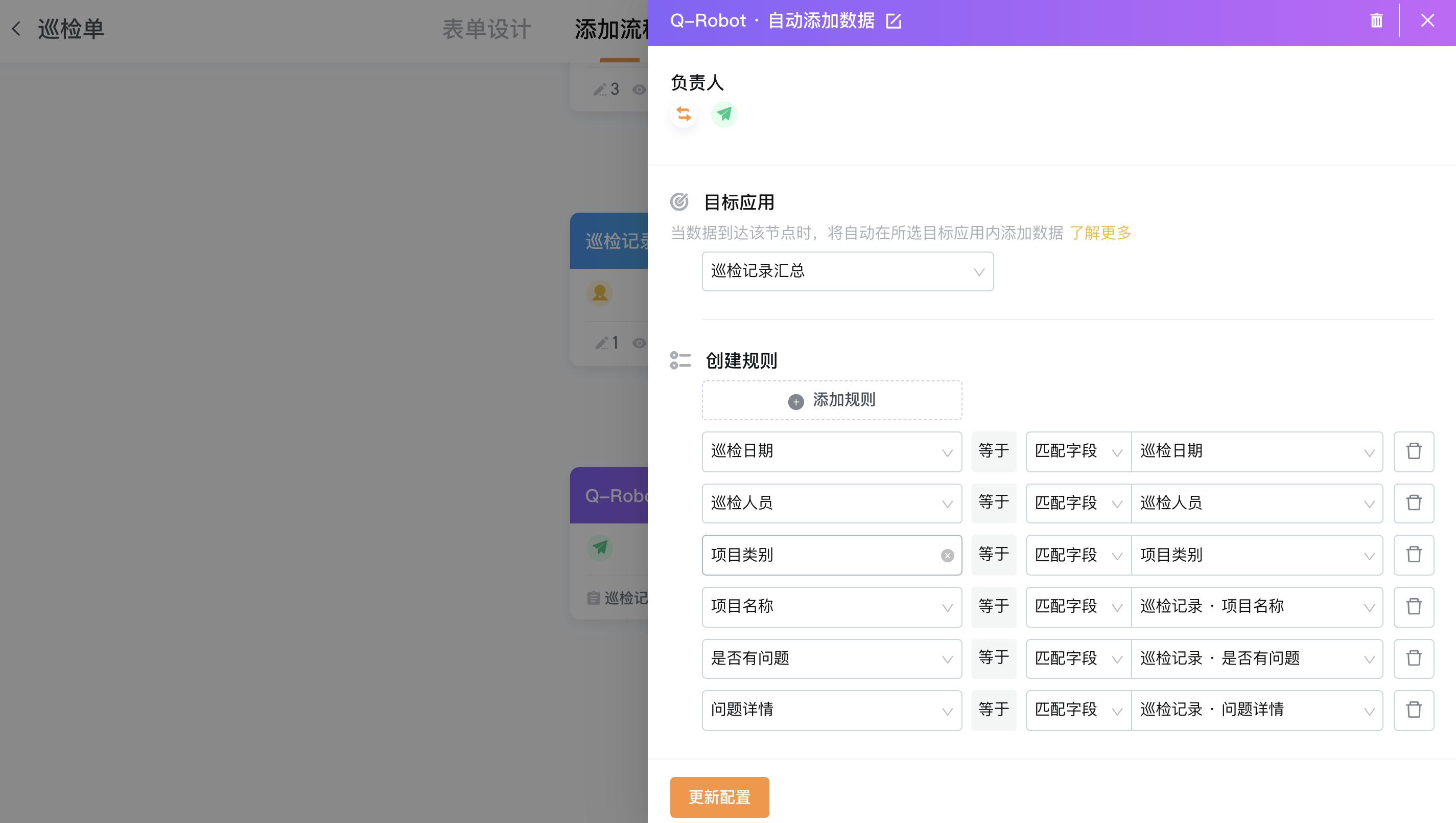
Task: Delete the 是否有问题 rule row
Action: (x=1414, y=658)
